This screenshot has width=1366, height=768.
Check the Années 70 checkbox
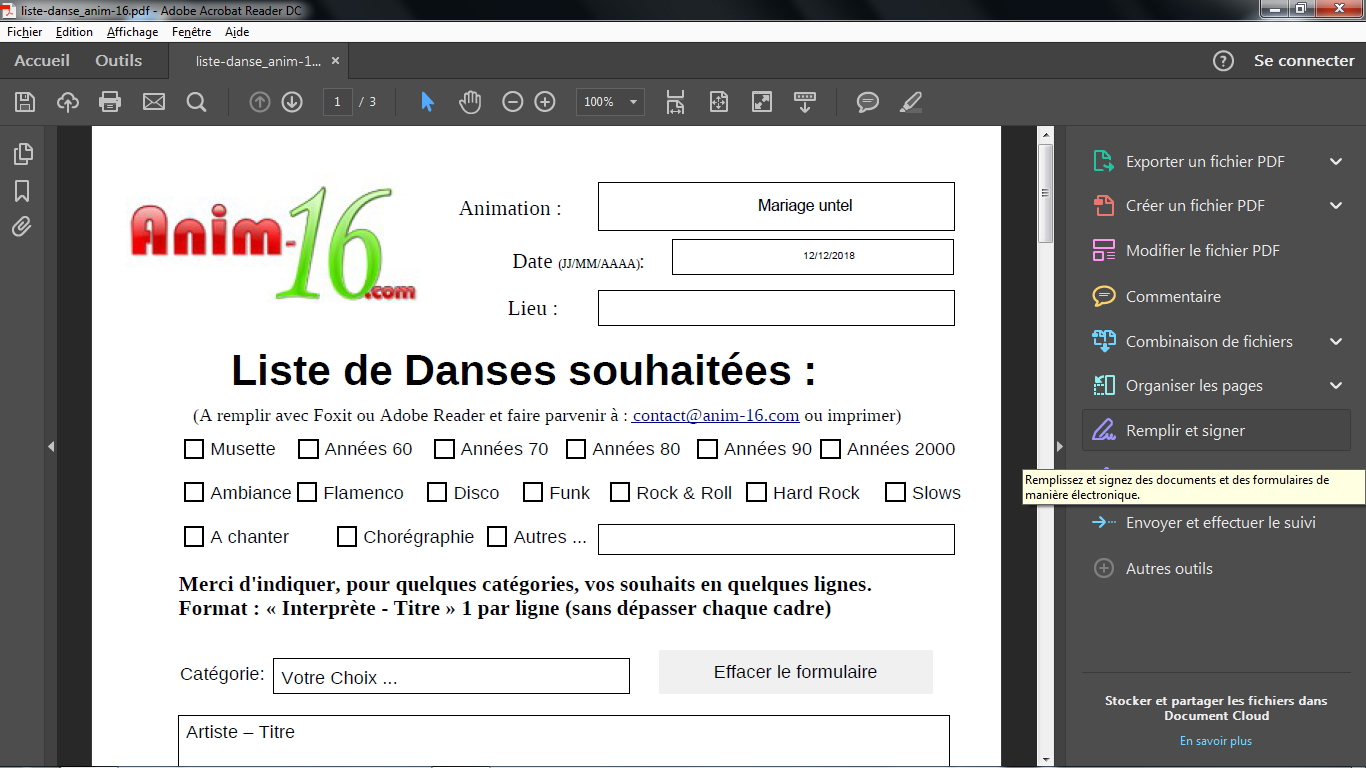click(444, 449)
